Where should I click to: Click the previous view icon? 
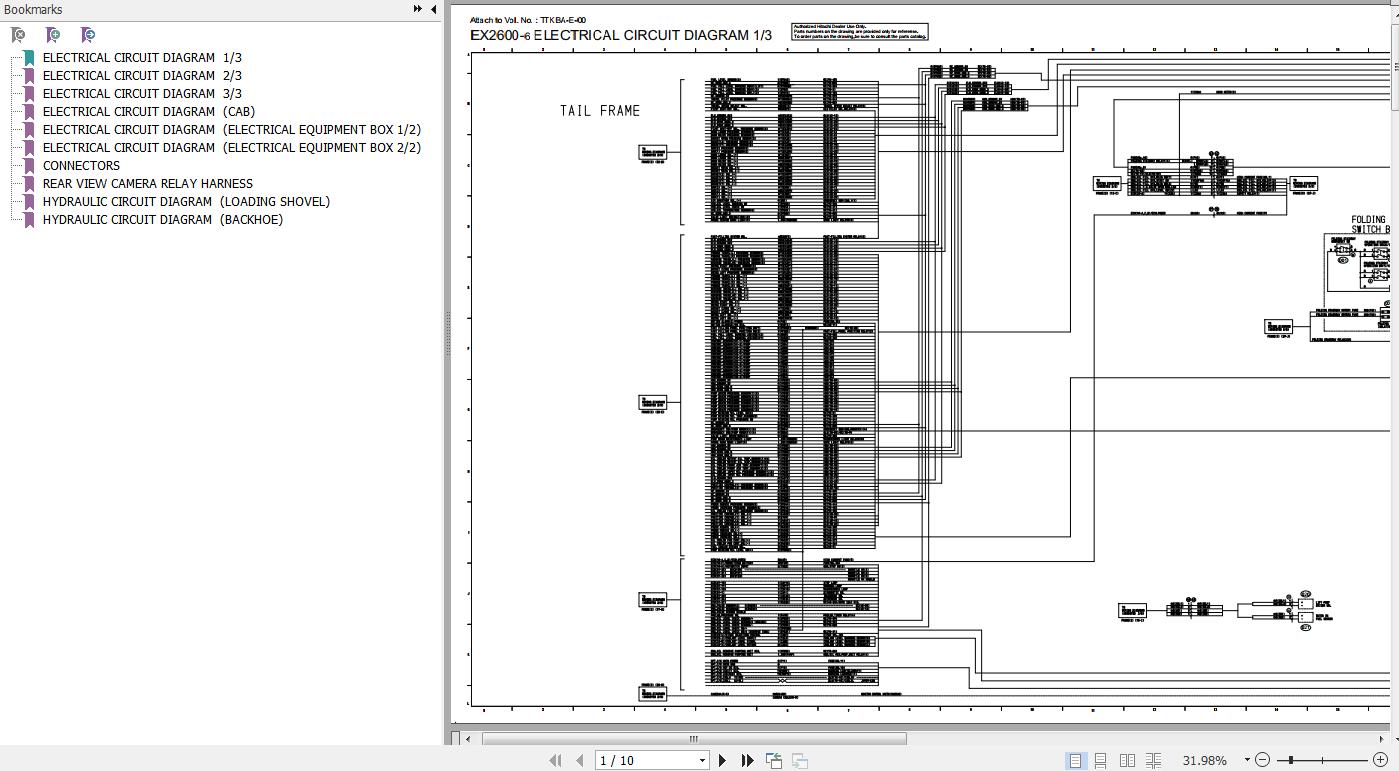coord(774,760)
